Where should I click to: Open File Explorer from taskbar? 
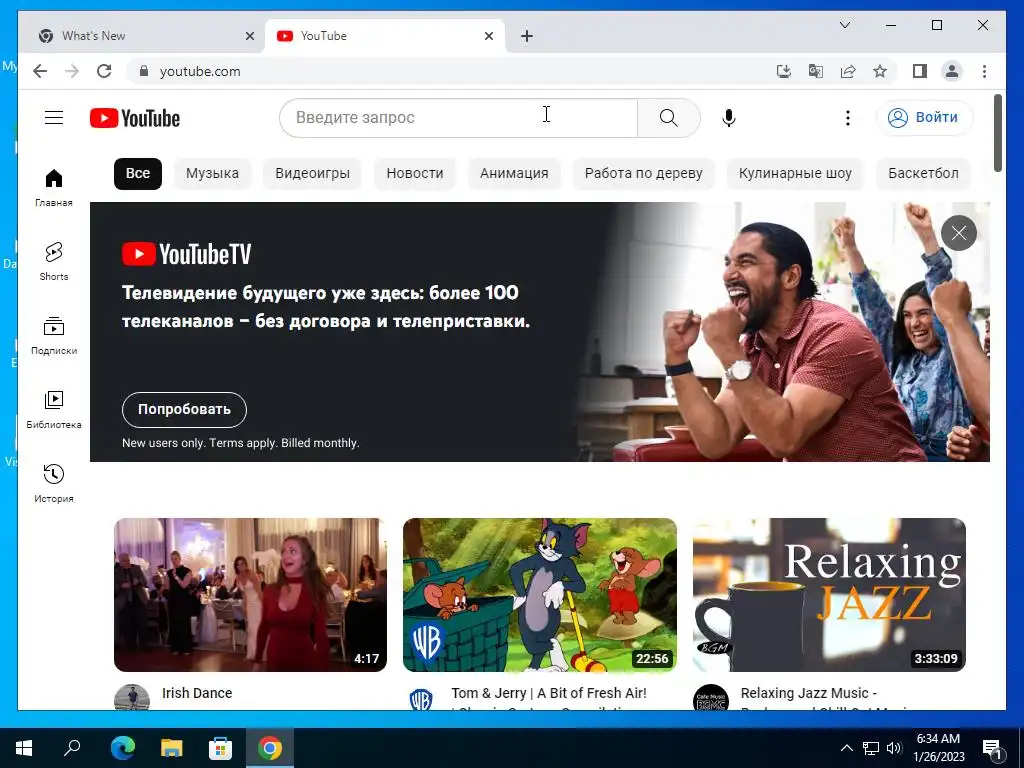(172, 748)
